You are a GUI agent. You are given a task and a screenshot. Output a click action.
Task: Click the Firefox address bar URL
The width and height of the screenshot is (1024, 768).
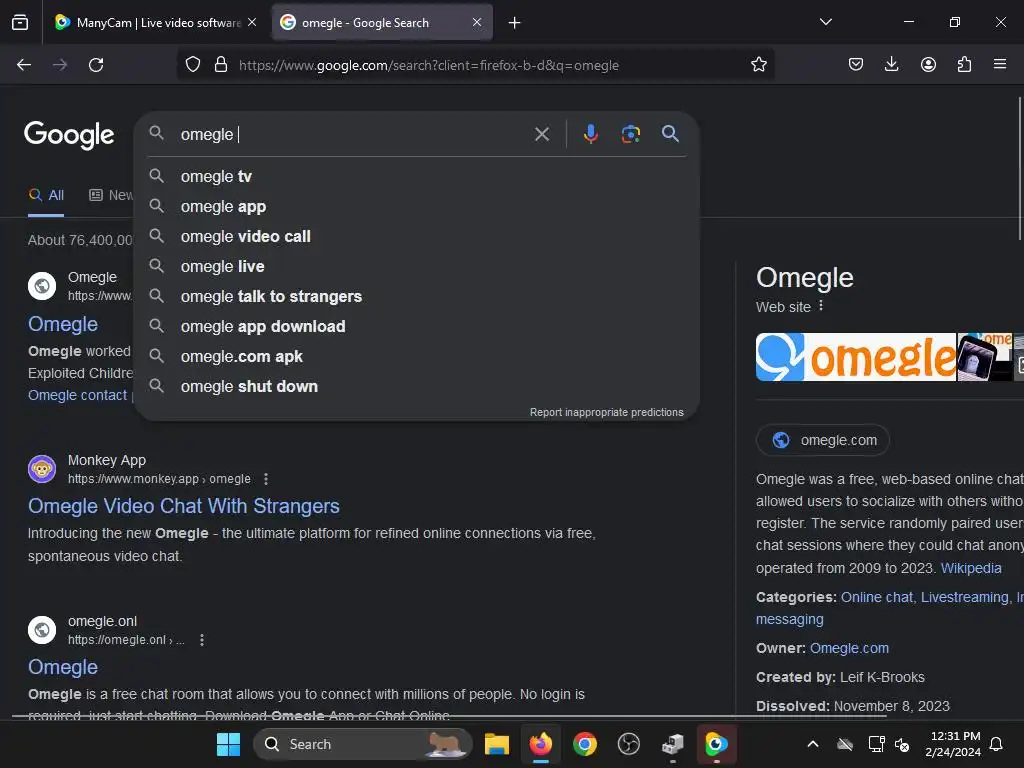click(x=428, y=65)
